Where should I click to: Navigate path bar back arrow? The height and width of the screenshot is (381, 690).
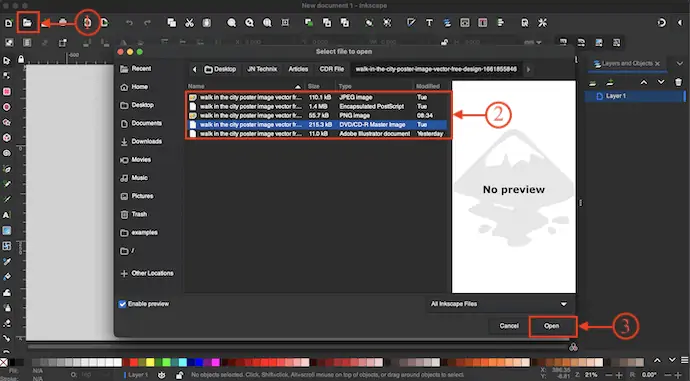pos(195,70)
